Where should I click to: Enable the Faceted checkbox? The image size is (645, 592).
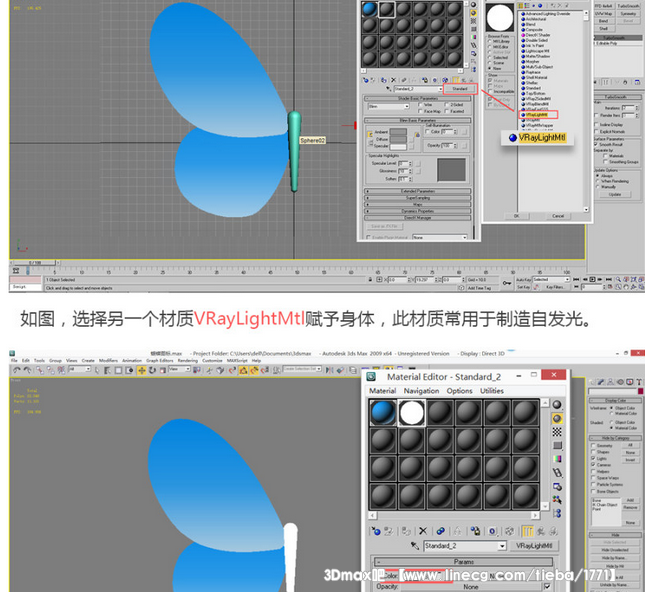[446, 111]
